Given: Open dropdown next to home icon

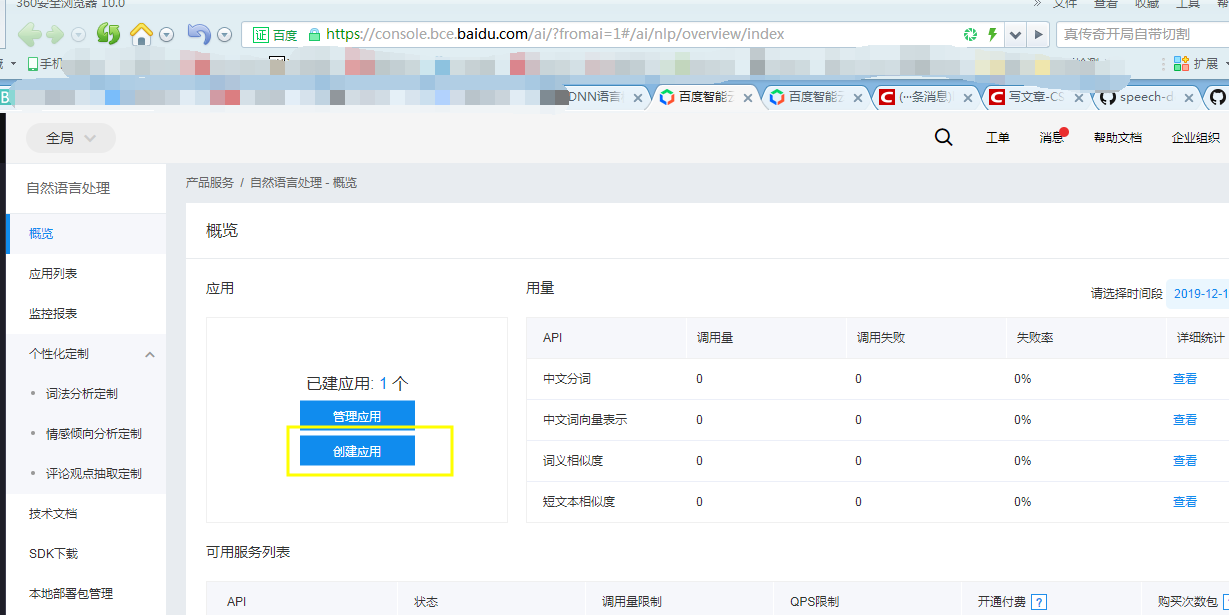Looking at the screenshot, I should [x=166, y=35].
